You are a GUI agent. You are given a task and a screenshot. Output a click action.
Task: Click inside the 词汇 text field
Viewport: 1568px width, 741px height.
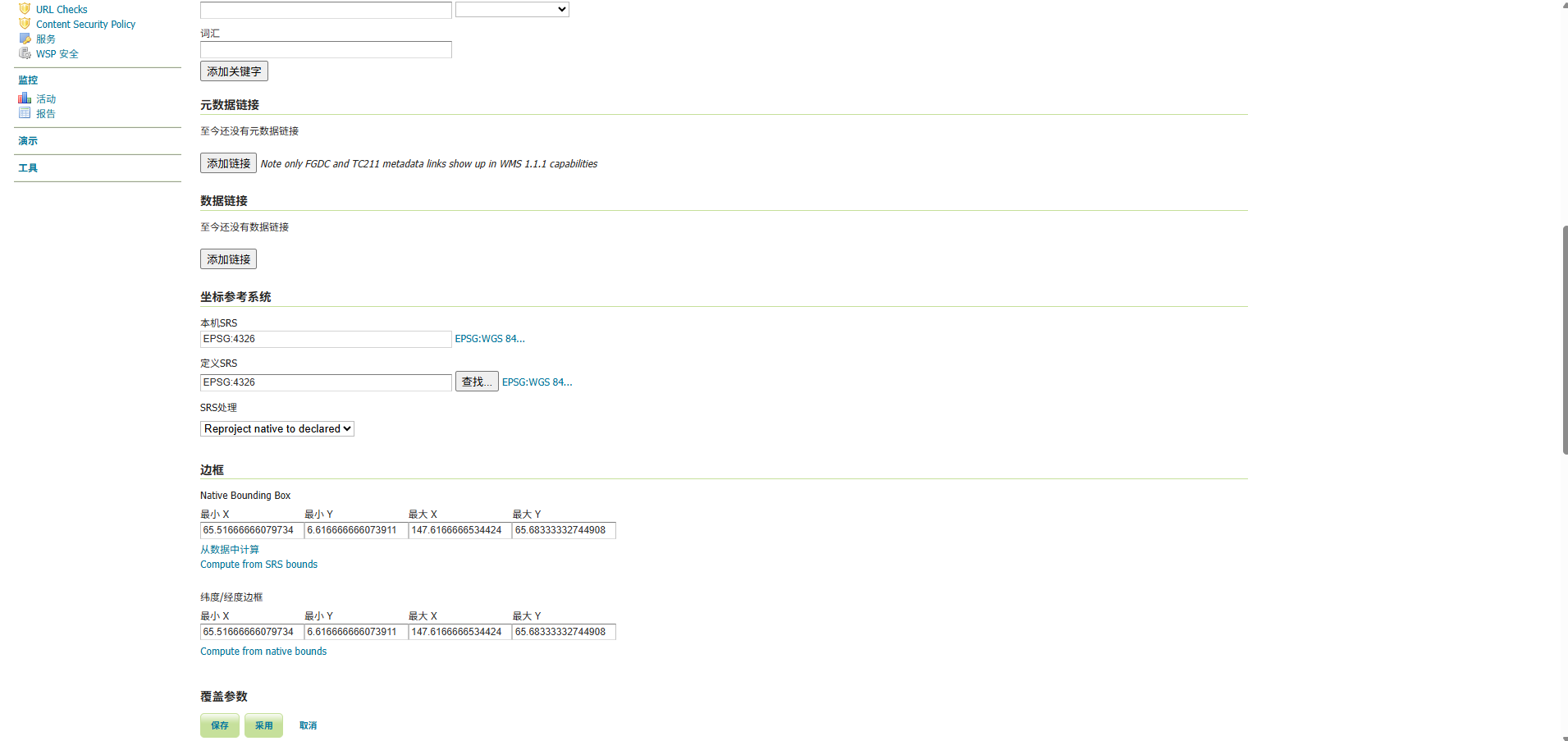tap(325, 49)
